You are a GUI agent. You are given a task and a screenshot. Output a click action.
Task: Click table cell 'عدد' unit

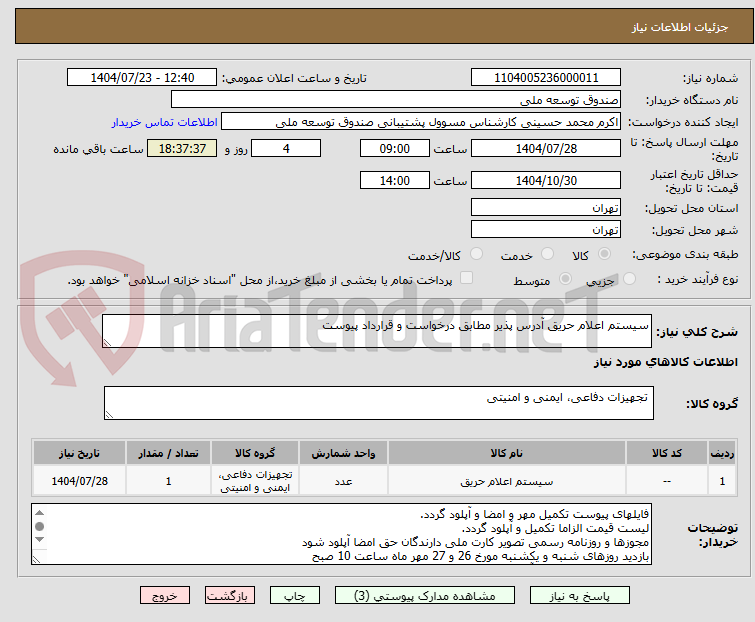coord(343,481)
